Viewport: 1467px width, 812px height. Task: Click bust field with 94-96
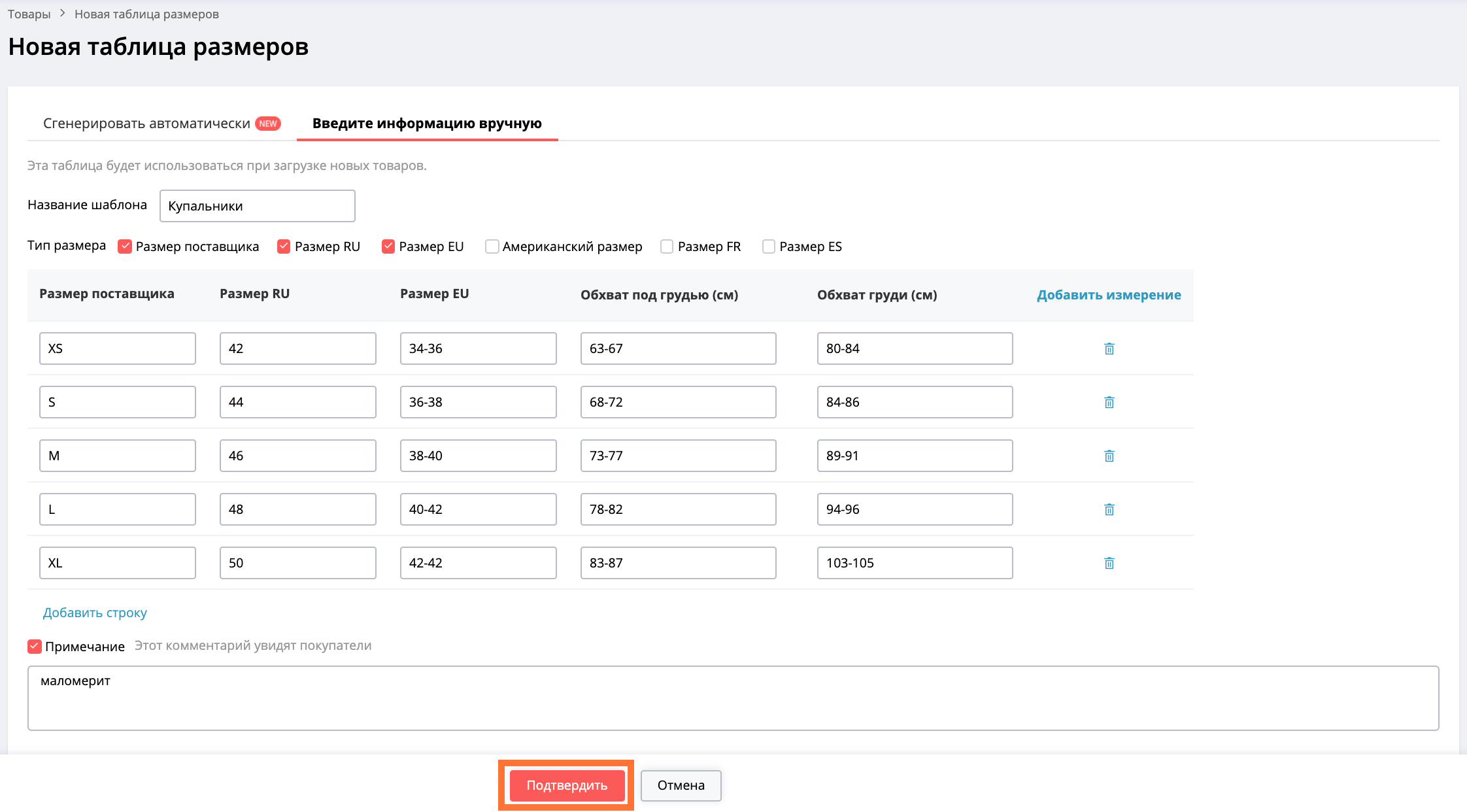click(x=915, y=509)
